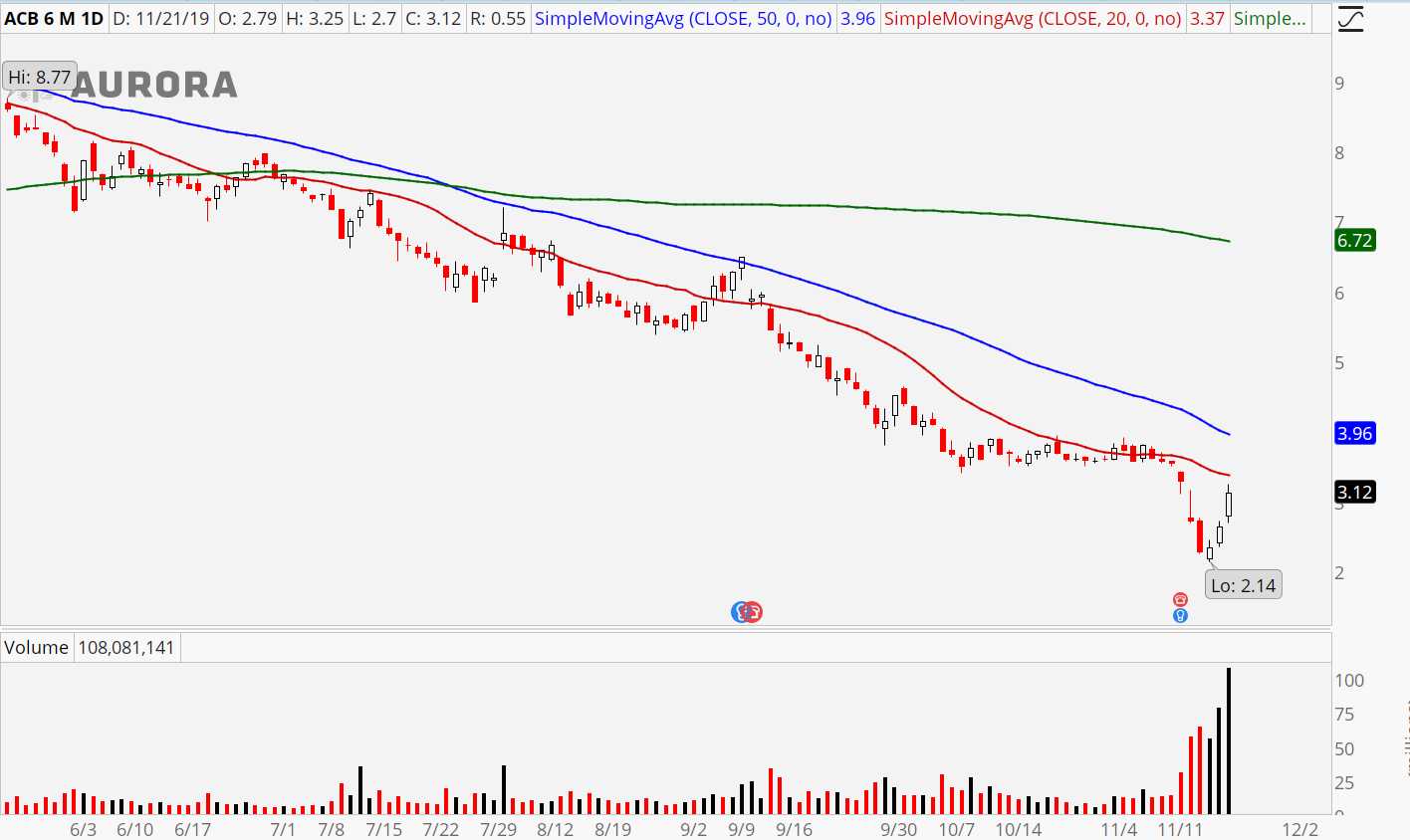This screenshot has height=840, width=1410.
Task: Click the 8/12 date on time axis
Action: (x=556, y=829)
